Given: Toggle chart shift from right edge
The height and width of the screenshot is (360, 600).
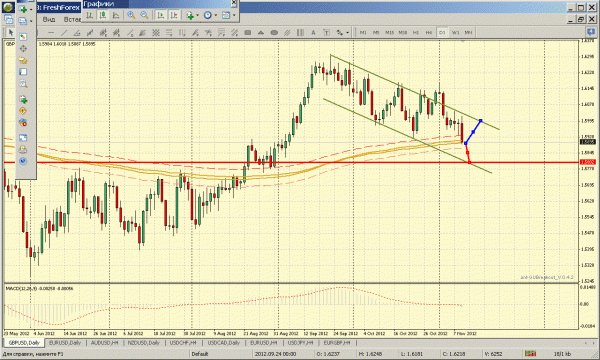Looking at the screenshot, I should (174, 15).
